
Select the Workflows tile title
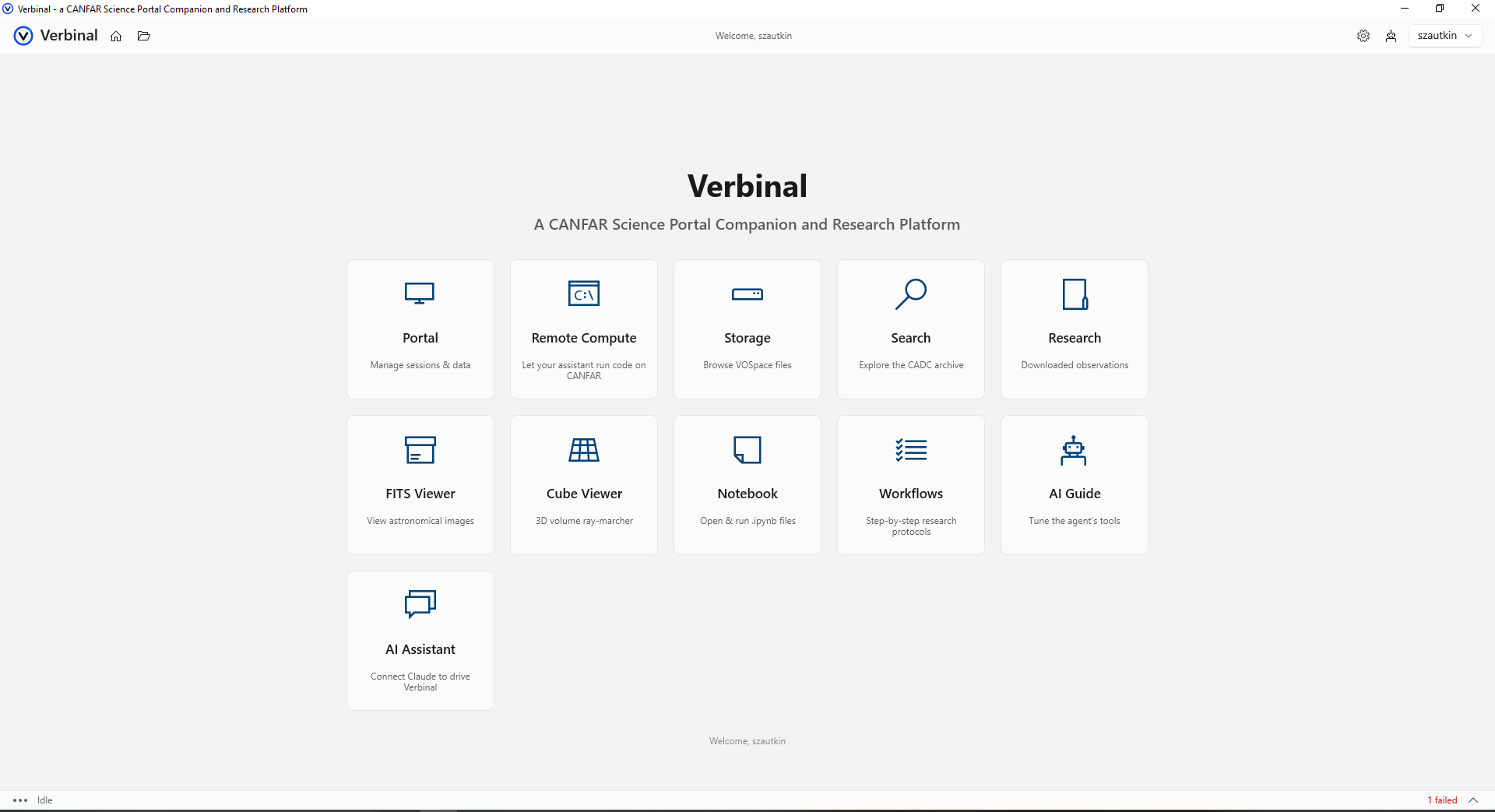point(911,494)
